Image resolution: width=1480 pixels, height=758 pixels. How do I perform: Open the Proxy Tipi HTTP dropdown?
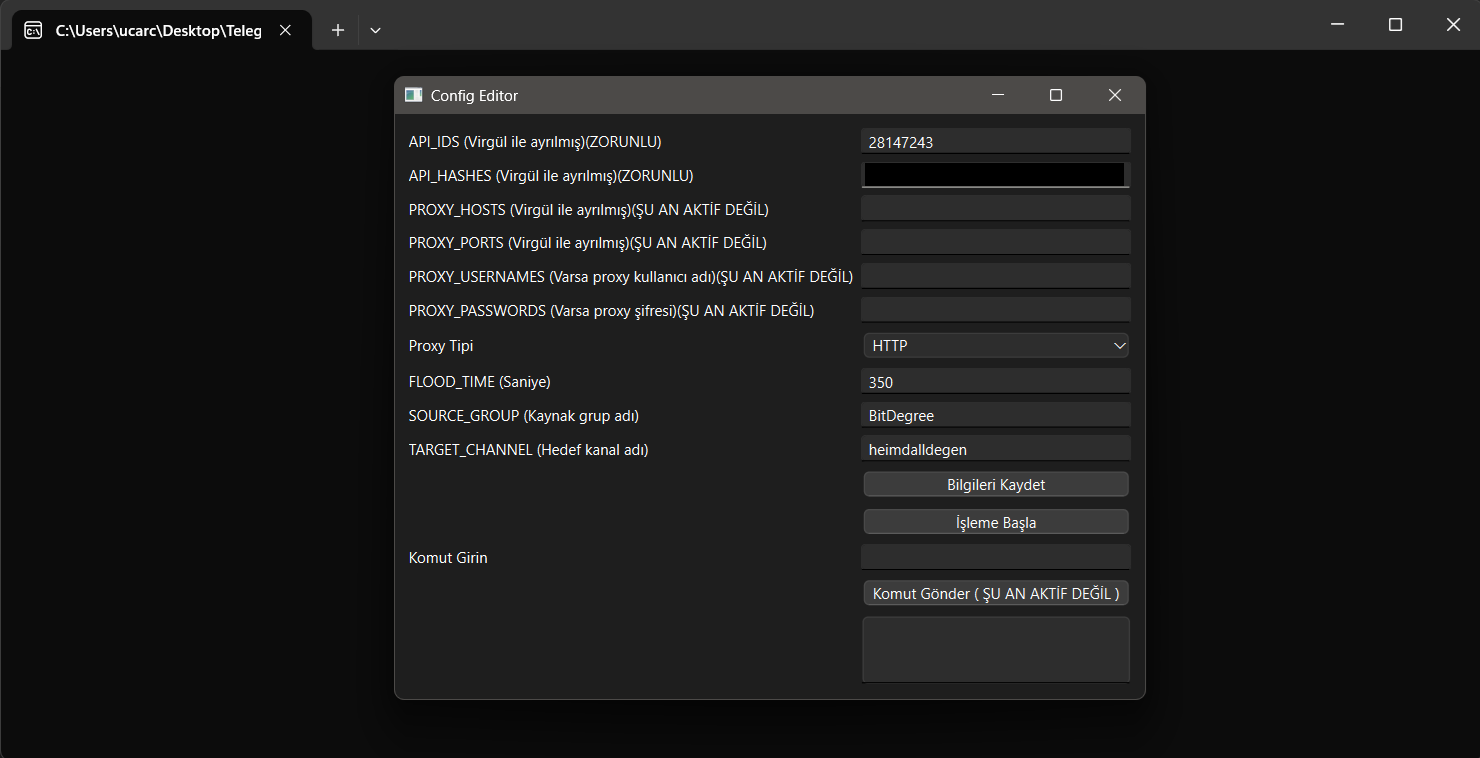tap(996, 346)
